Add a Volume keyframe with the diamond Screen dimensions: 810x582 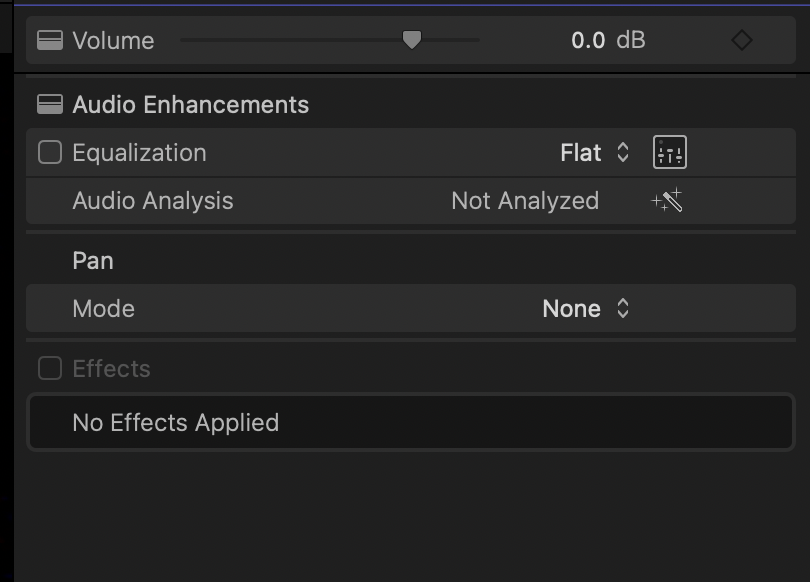[x=741, y=41]
